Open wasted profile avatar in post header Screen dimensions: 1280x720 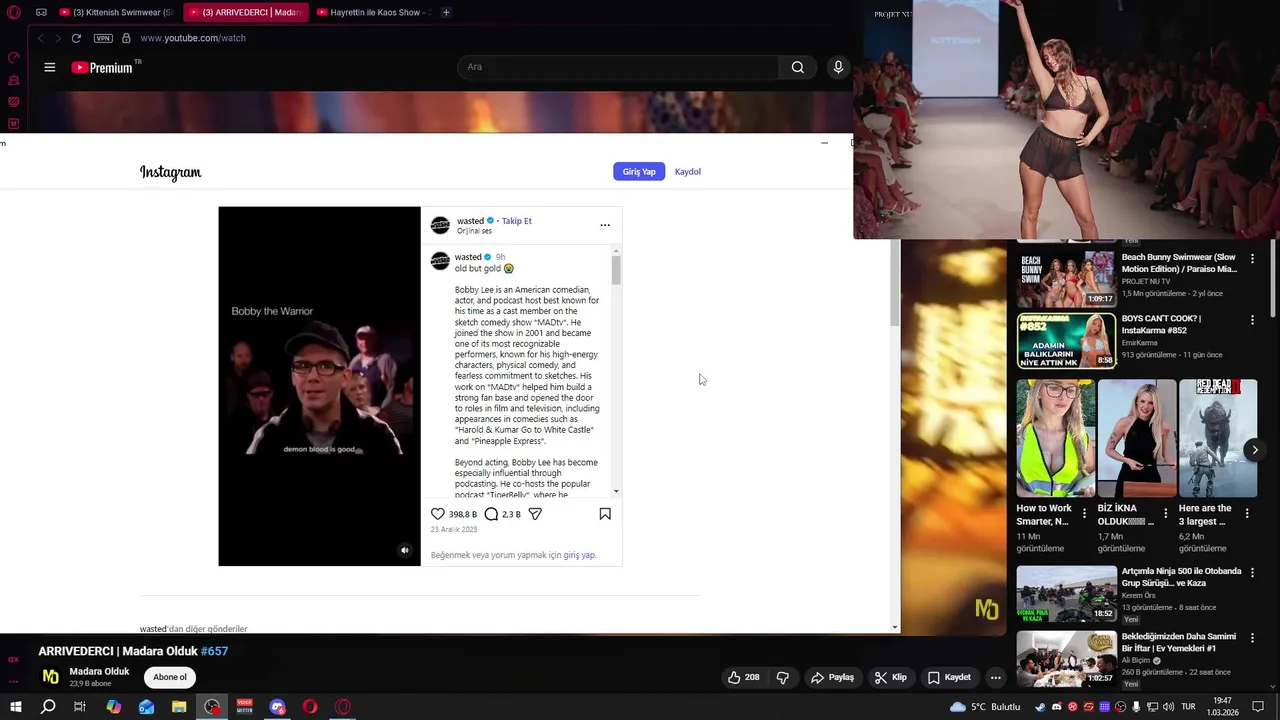click(x=440, y=225)
